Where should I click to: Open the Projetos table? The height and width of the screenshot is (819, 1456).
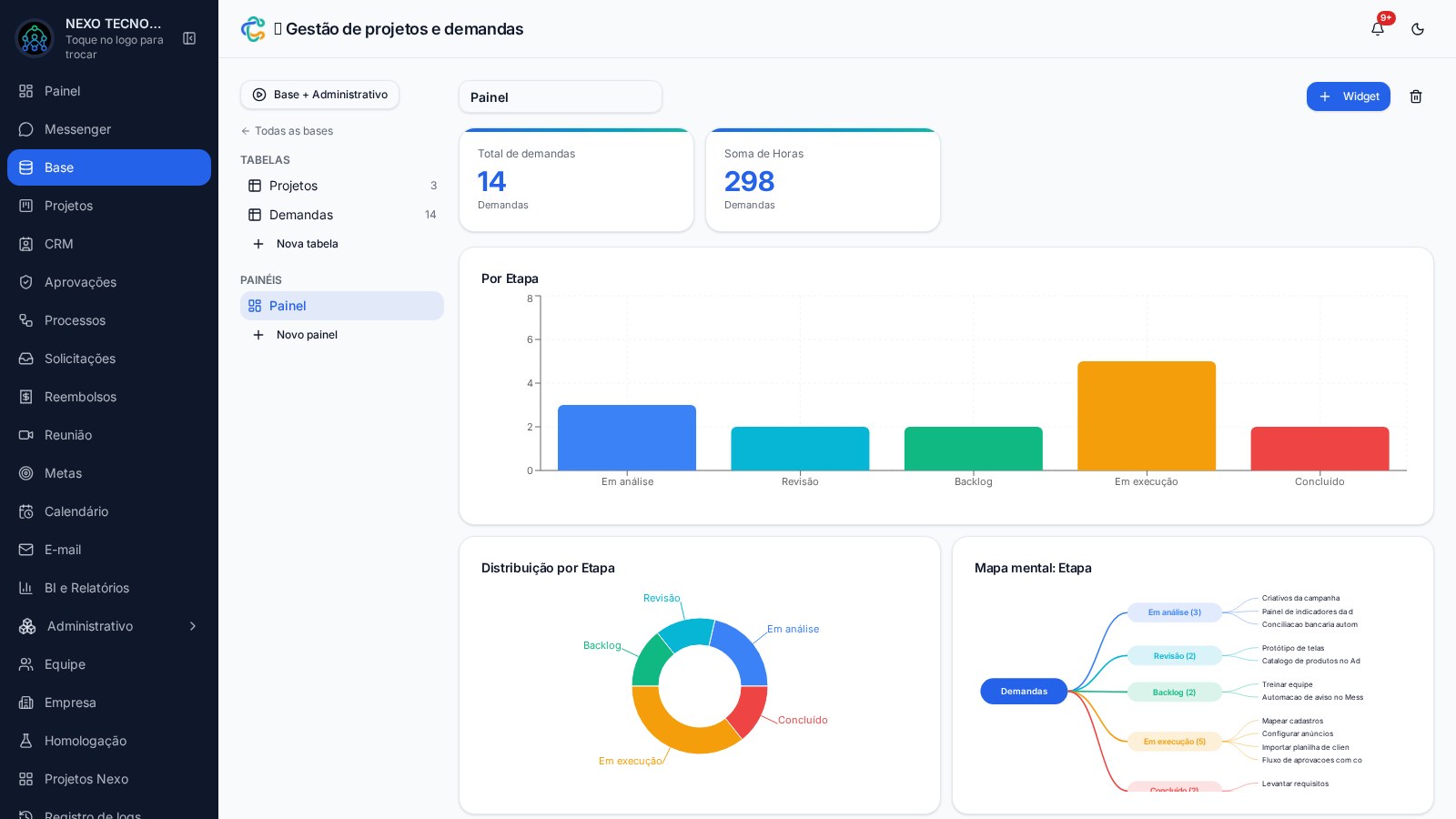(342, 186)
